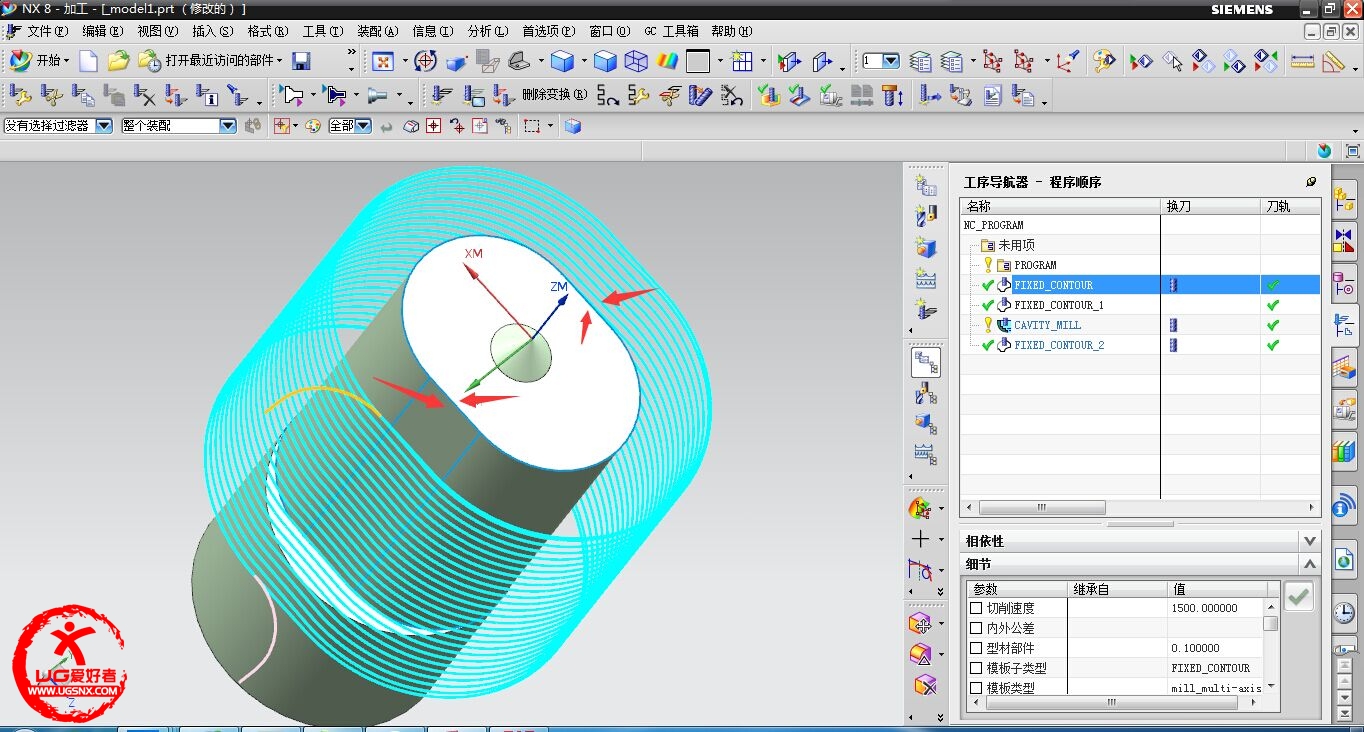Click the measure angle protractor icon

[x=1333, y=62]
